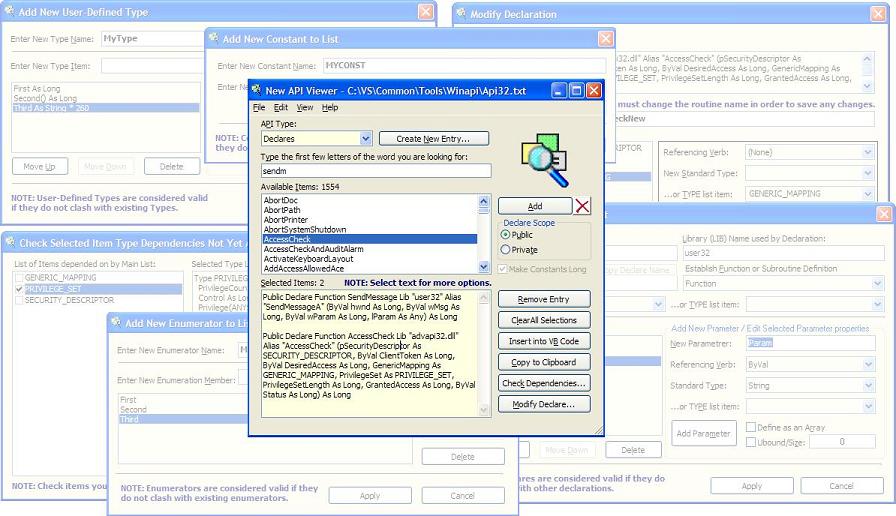This screenshot has width=896, height=516.
Task: Click the search field containing sendm
Action: [x=375, y=171]
